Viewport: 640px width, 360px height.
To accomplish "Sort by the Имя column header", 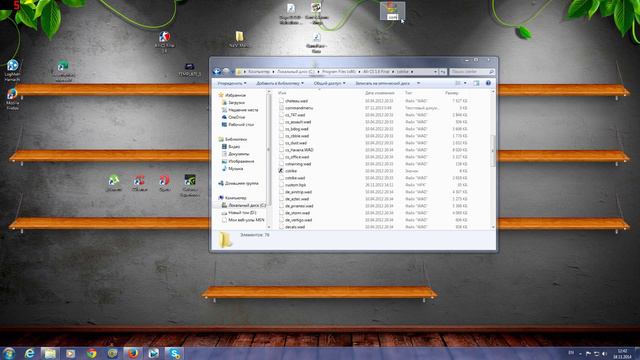I will click(282, 93).
